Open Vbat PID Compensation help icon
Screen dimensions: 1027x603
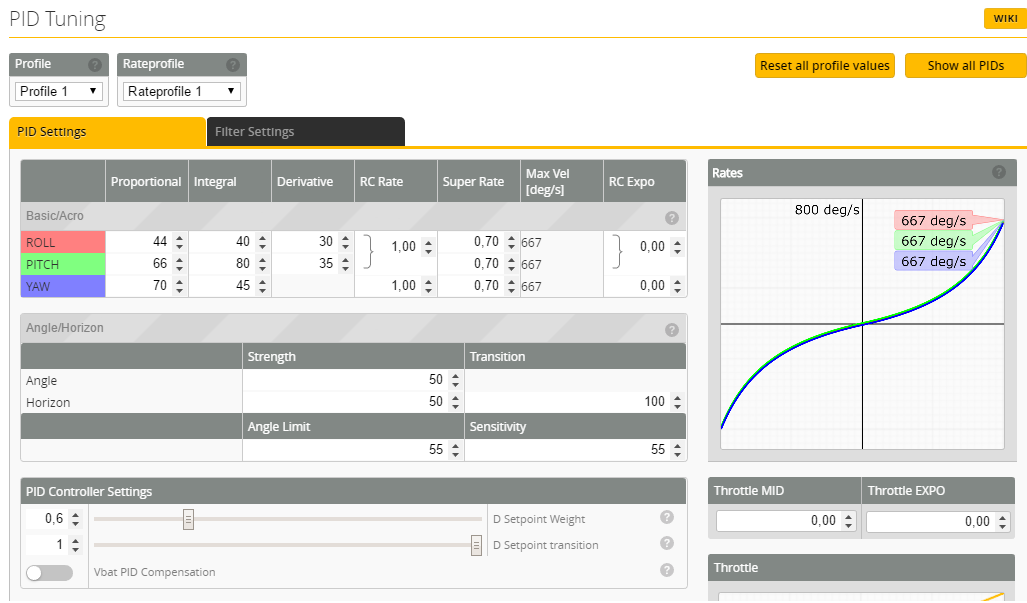(x=667, y=570)
